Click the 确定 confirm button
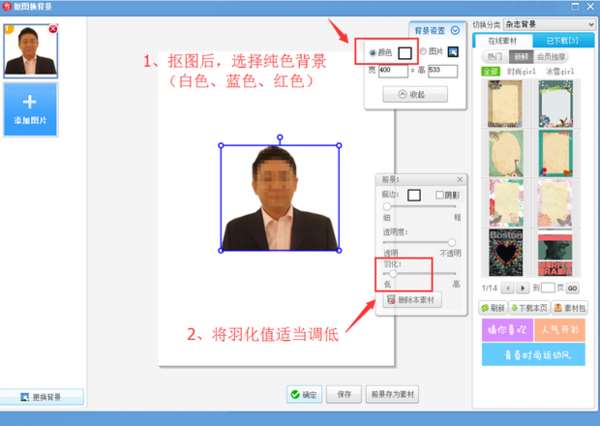 point(304,394)
